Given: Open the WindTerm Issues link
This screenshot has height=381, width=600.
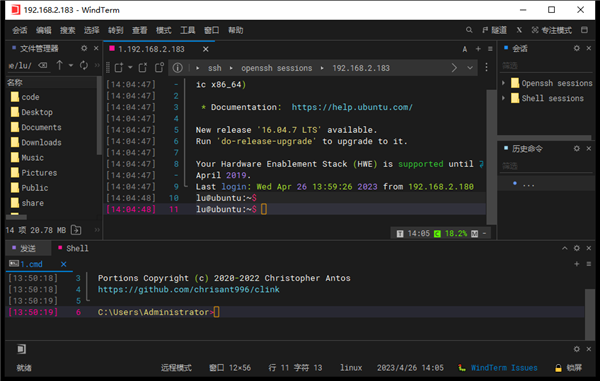Looking at the screenshot, I should [x=504, y=368].
